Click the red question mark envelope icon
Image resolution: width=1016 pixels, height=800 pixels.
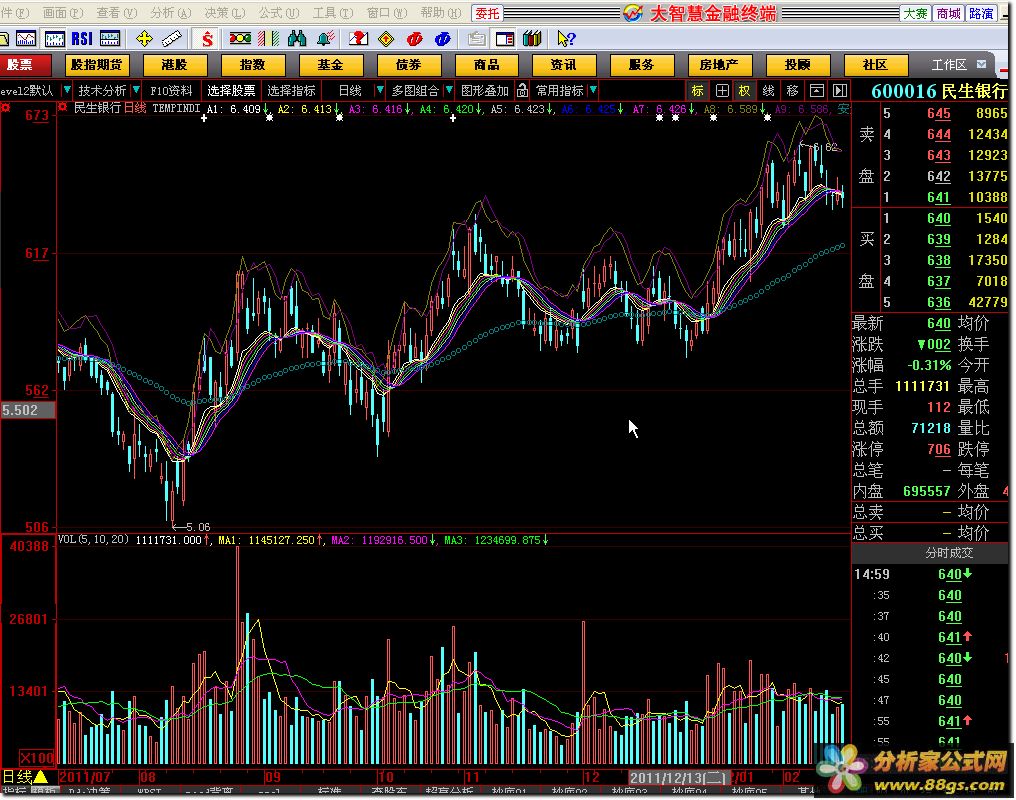coord(358,39)
